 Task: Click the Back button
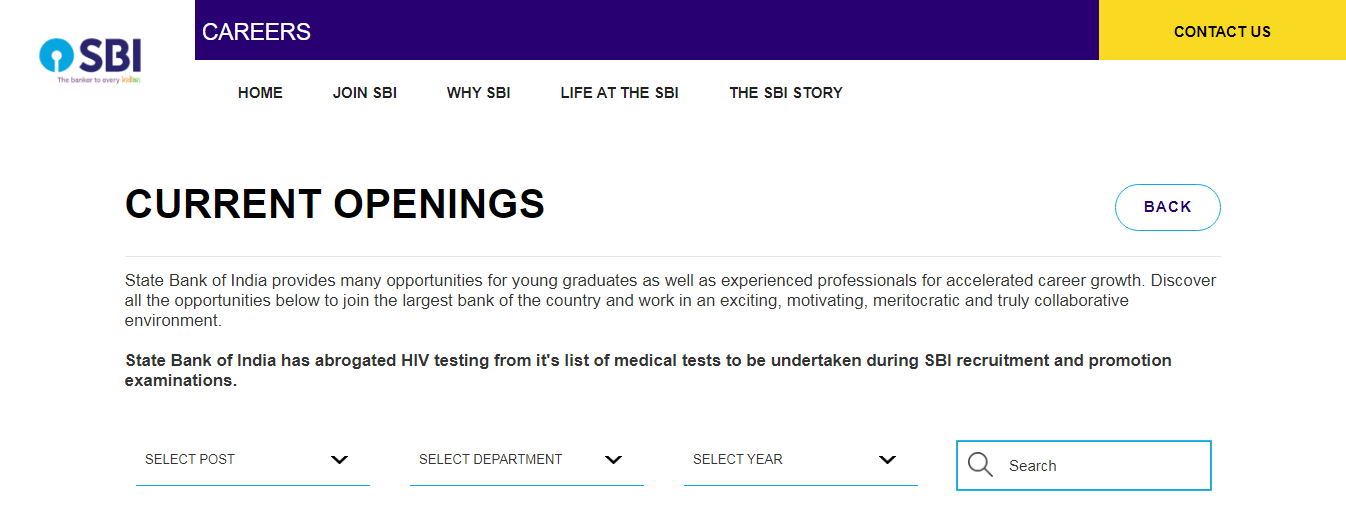pyautogui.click(x=1167, y=207)
